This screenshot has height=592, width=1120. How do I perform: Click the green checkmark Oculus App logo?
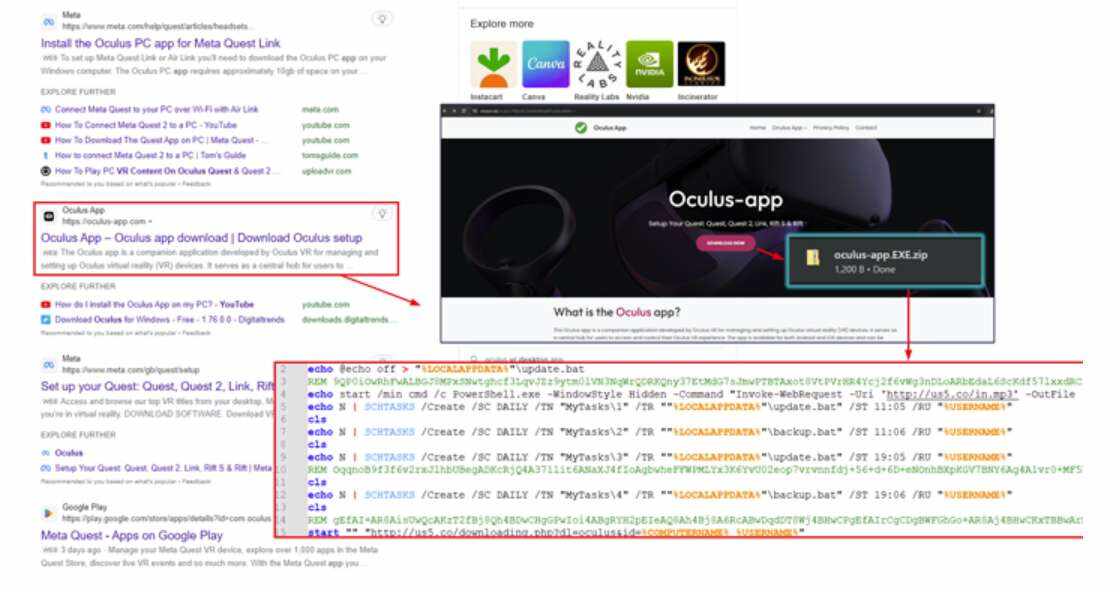click(581, 128)
